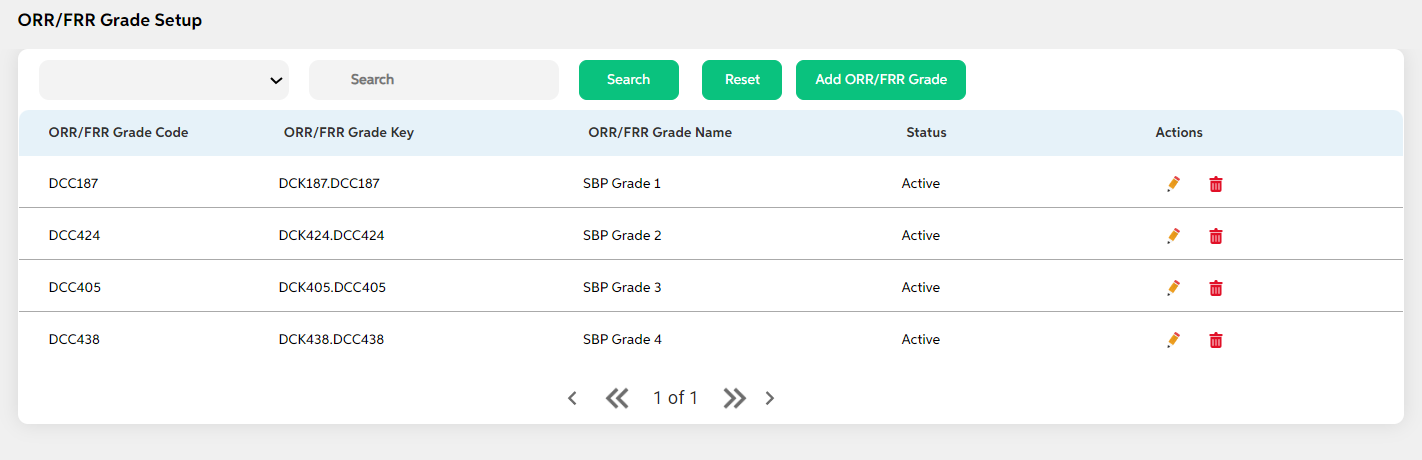Delete the SBP Grade 1 row
Viewport: 1422px width, 460px height.
tap(1216, 184)
